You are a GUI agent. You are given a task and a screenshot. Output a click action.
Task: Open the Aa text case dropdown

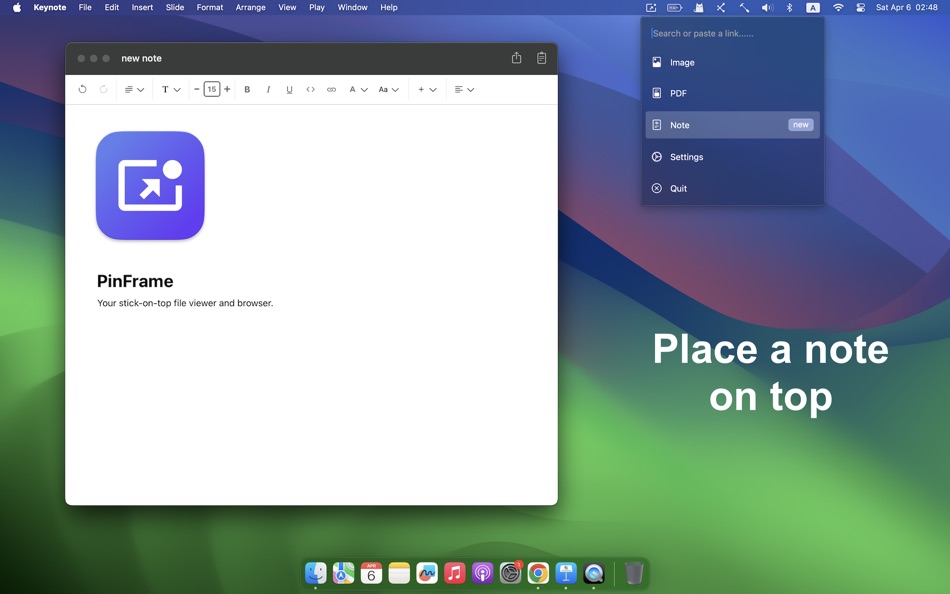click(388, 89)
